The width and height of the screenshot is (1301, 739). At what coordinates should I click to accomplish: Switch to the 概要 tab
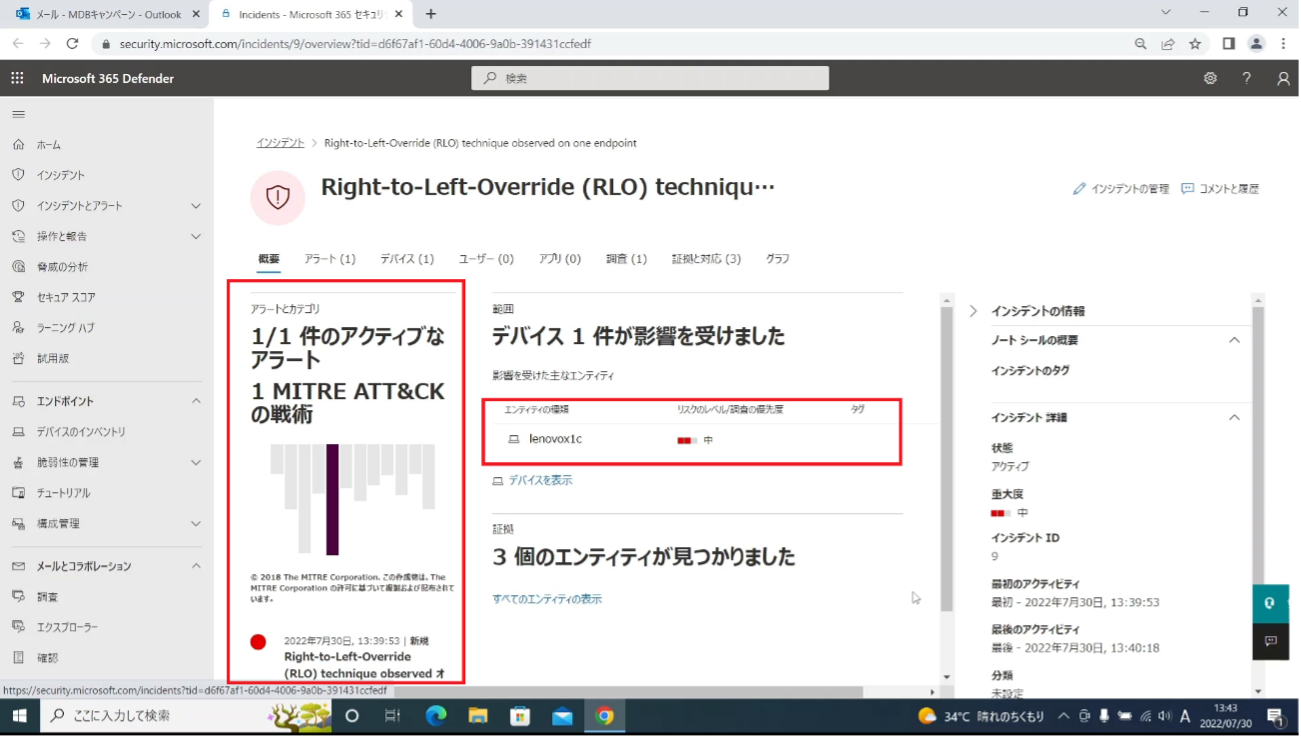[x=269, y=259]
